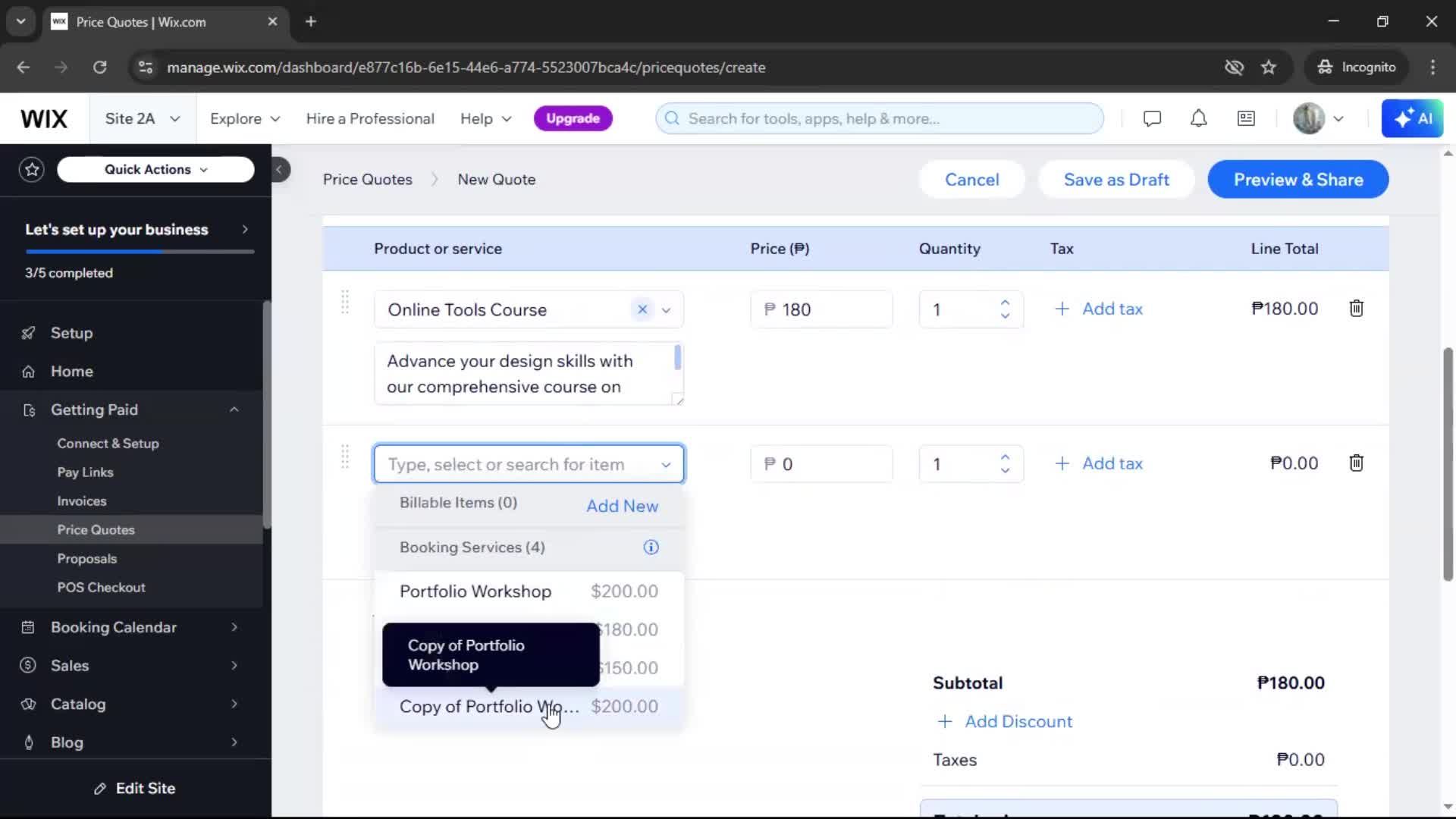Image resolution: width=1456 pixels, height=819 pixels.
Task: Increase quantity for Online Tools Course
Action: (1005, 302)
